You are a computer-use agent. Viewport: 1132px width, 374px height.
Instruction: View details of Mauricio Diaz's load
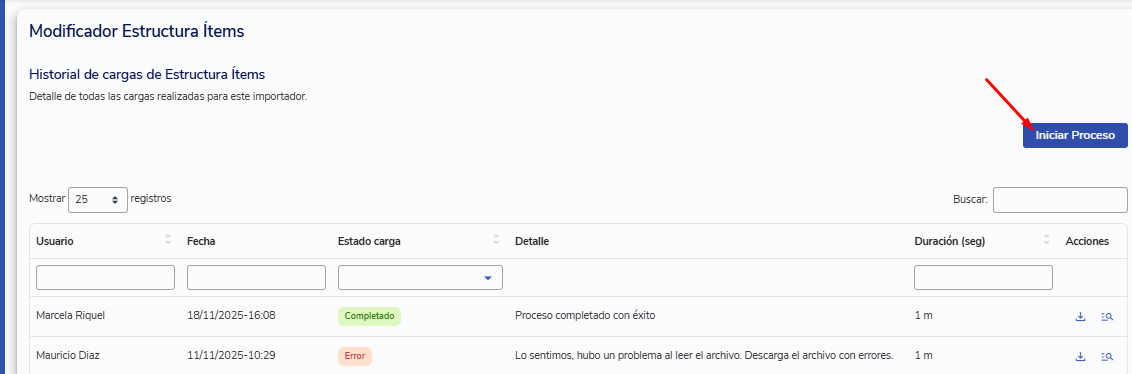(1107, 356)
